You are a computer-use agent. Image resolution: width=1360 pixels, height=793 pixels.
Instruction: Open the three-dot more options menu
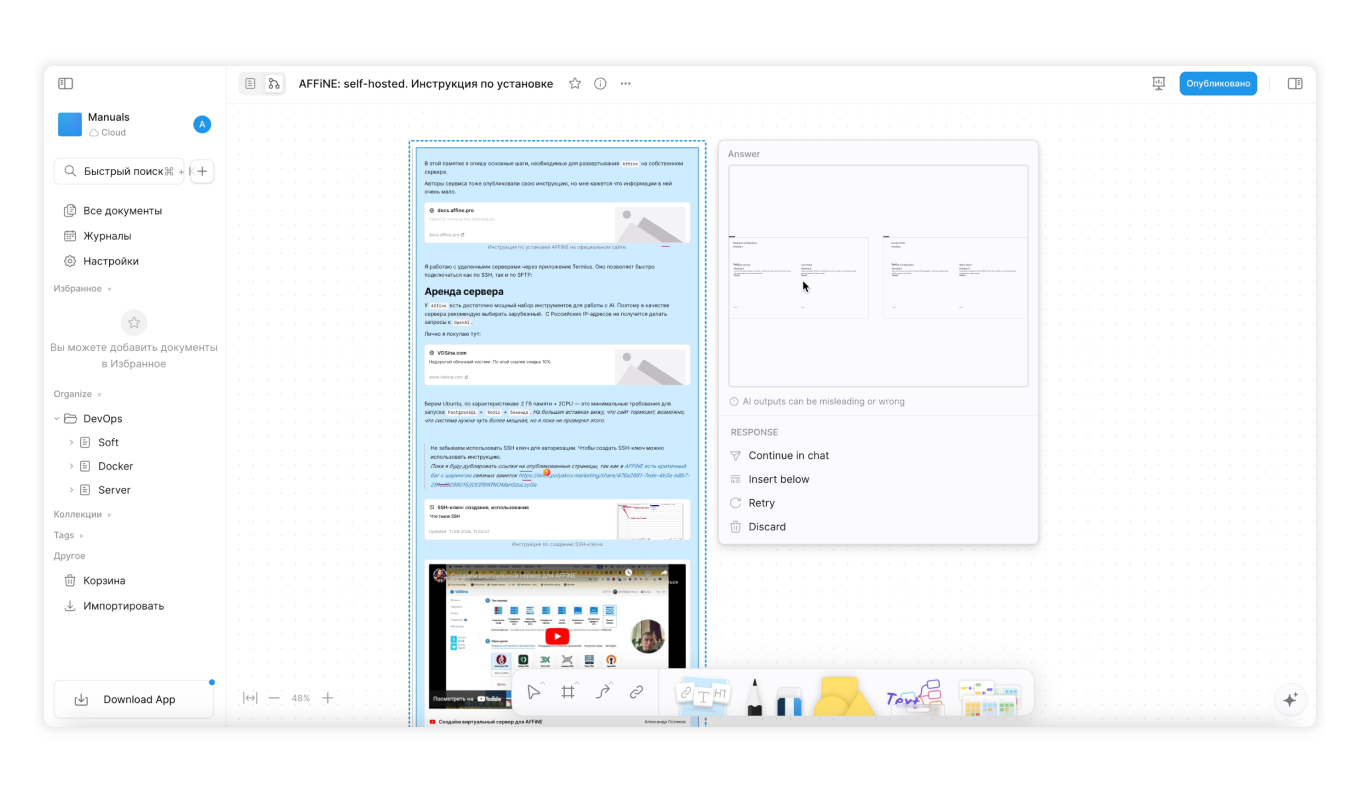[626, 84]
